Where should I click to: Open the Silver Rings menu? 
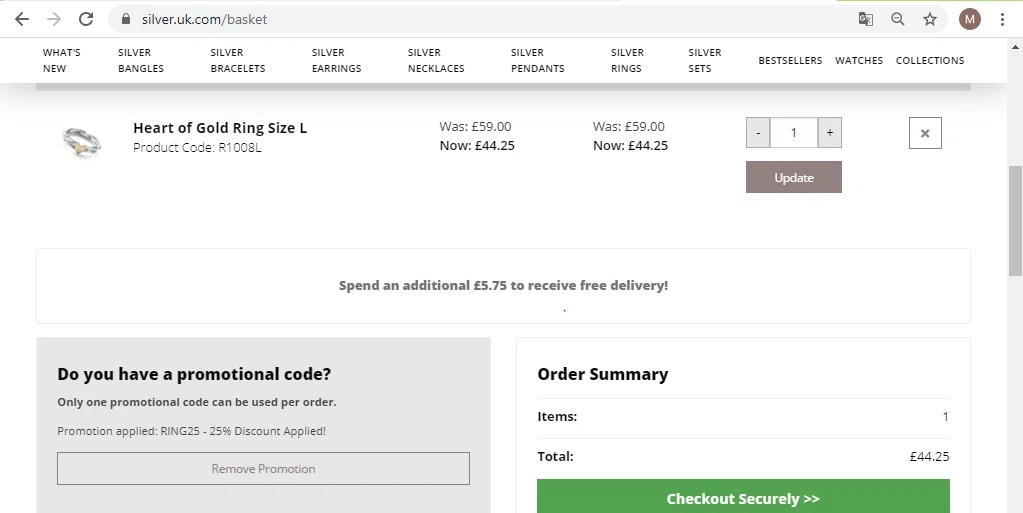(x=627, y=60)
